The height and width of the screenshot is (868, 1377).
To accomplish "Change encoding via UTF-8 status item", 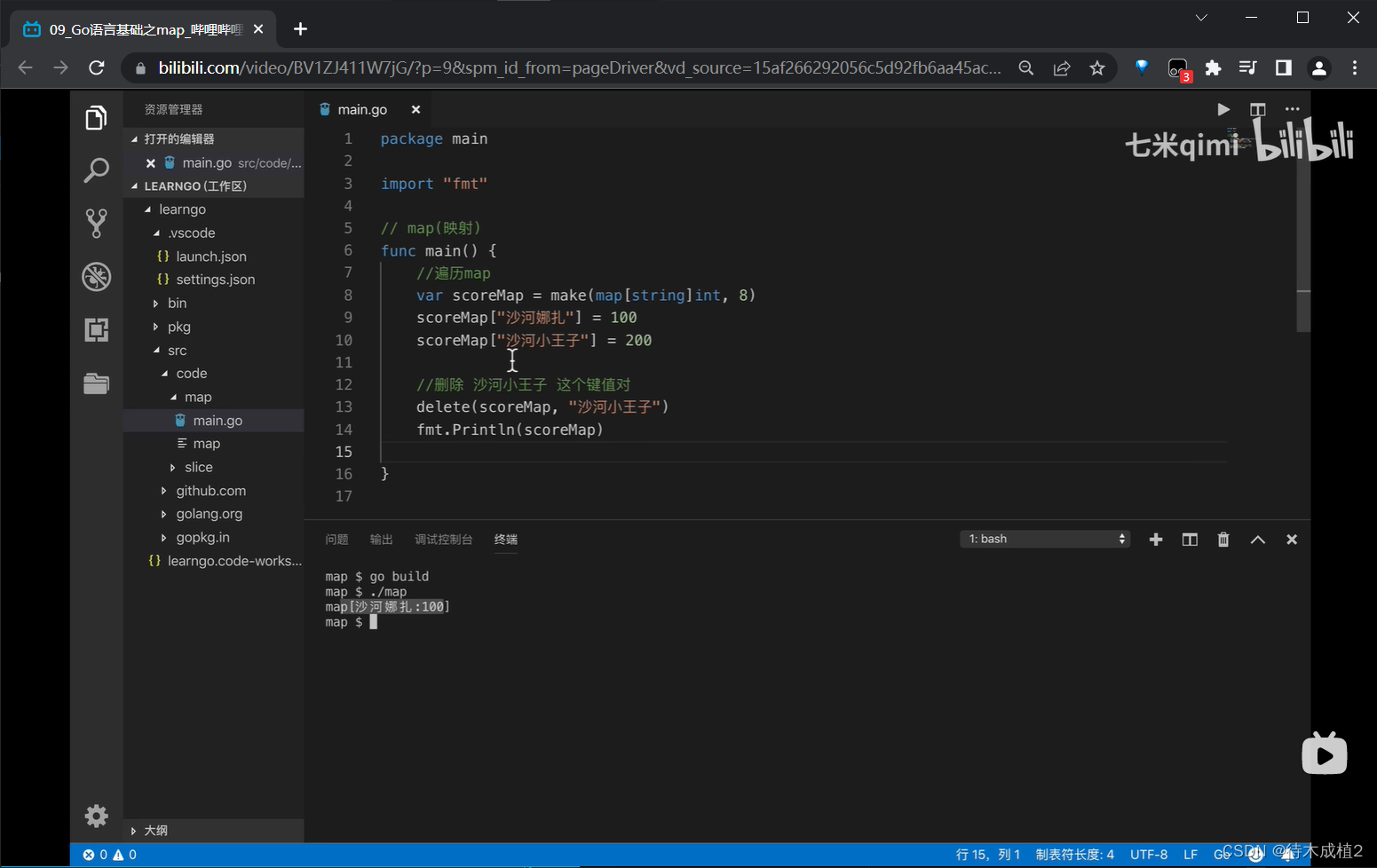I will click(1149, 855).
